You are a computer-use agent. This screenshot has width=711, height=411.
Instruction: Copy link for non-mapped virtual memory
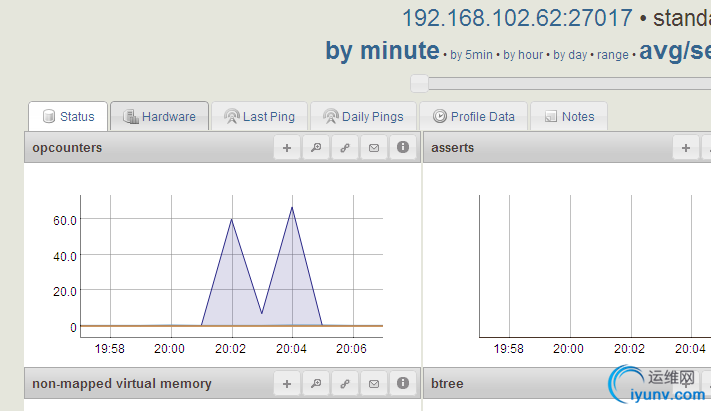345,384
